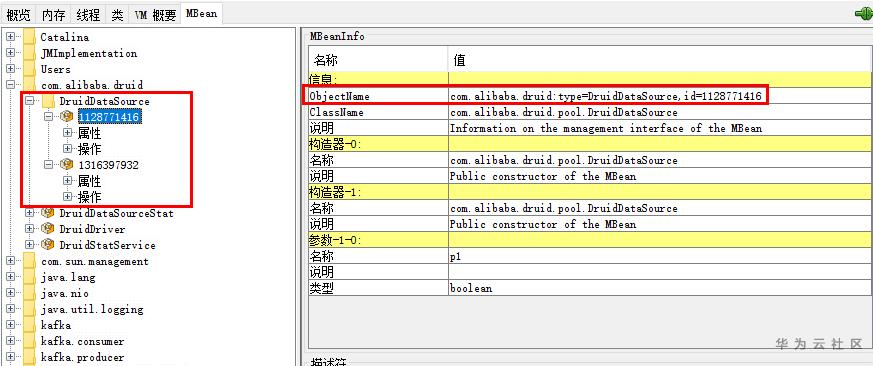This screenshot has height=366, width=873.
Task: Expand the kafka.producer tree node
Action: point(11,357)
